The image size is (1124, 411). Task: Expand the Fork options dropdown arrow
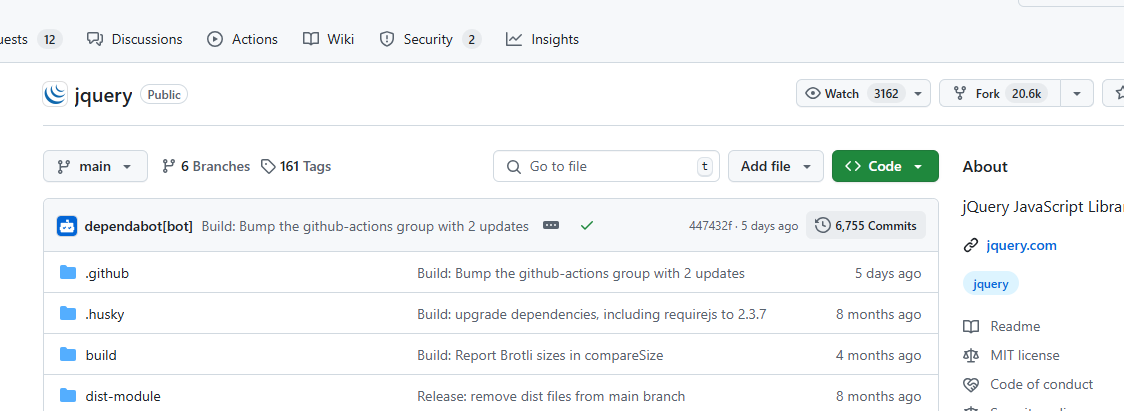[1077, 93]
